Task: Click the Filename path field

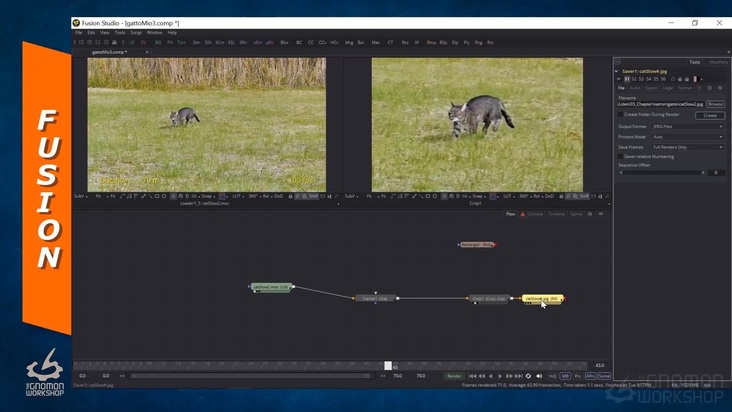Action: point(661,104)
